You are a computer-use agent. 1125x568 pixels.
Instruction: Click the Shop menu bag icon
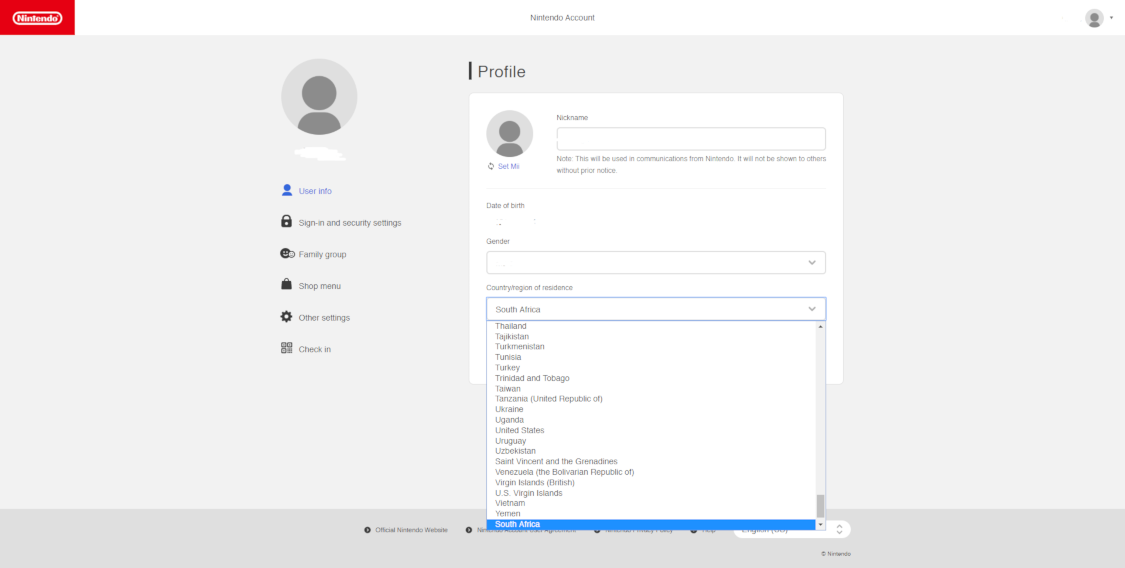point(286,285)
